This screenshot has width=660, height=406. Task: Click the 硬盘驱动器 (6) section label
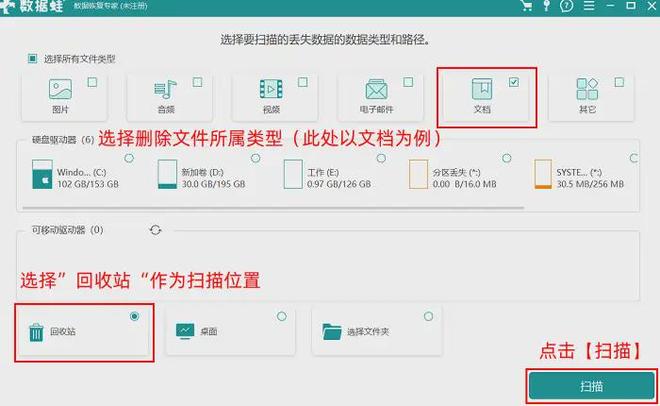click(x=63, y=140)
